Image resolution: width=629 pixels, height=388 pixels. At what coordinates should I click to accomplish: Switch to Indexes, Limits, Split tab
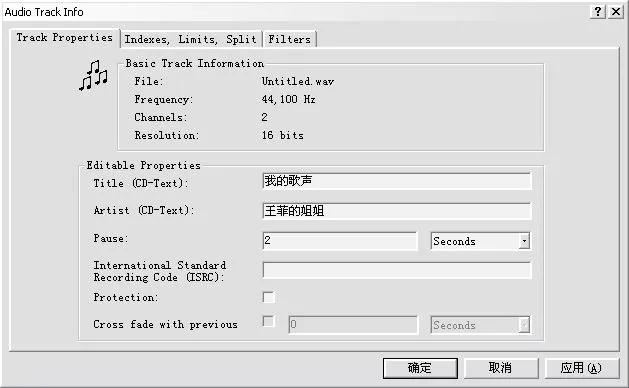(191, 39)
